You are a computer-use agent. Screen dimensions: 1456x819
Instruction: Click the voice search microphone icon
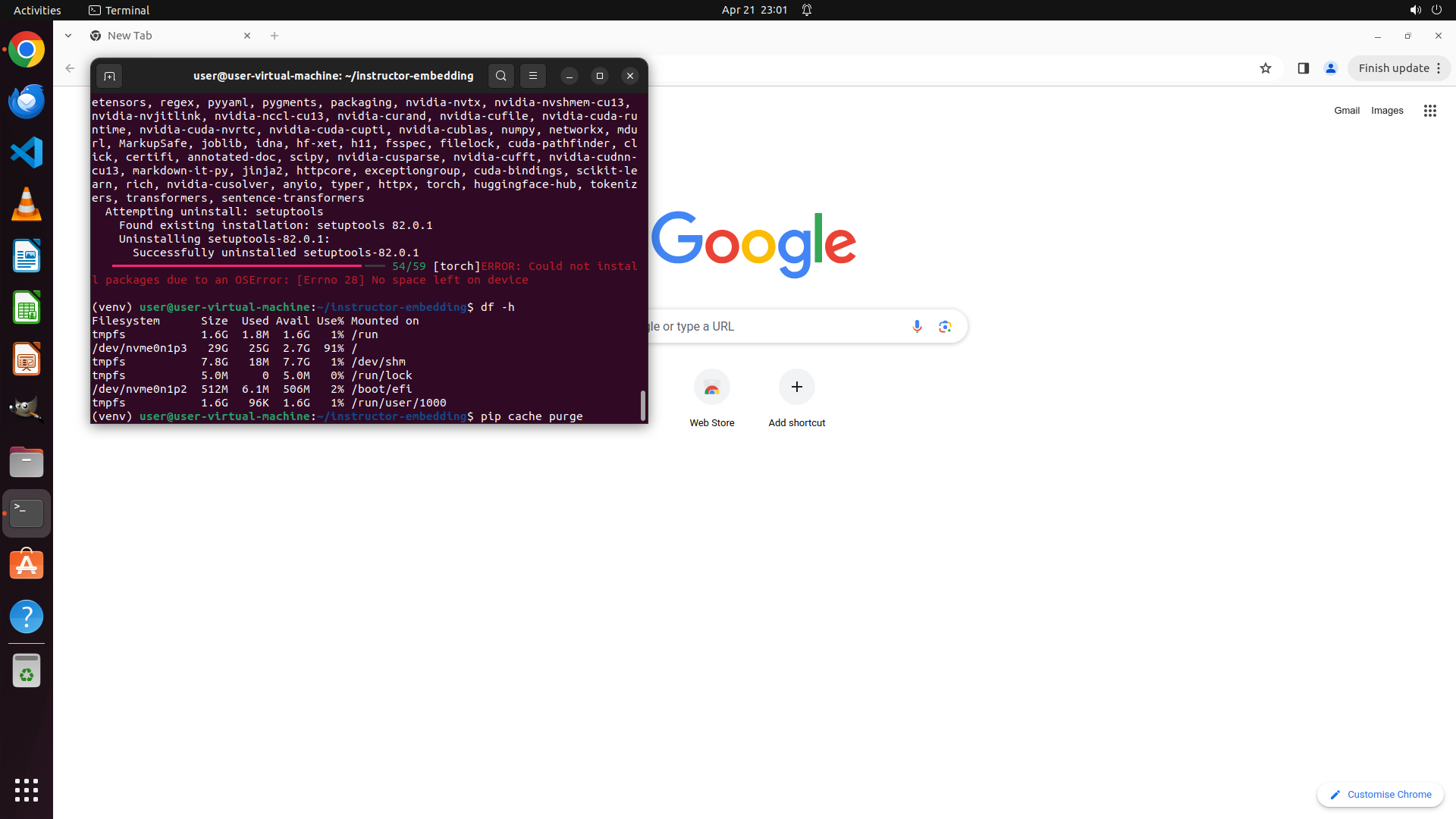[917, 326]
